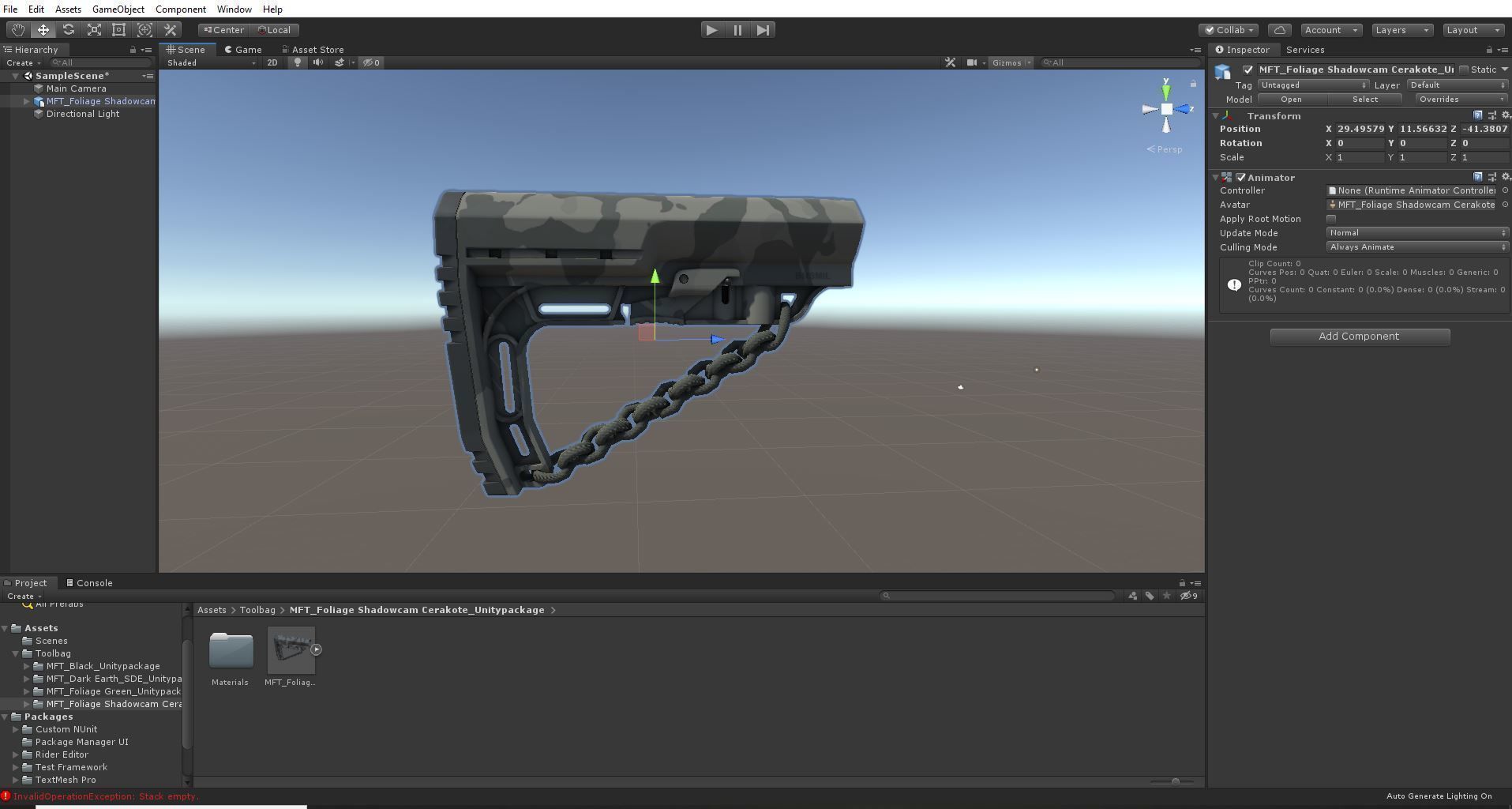Toggle the Static checkbox

(x=1464, y=70)
